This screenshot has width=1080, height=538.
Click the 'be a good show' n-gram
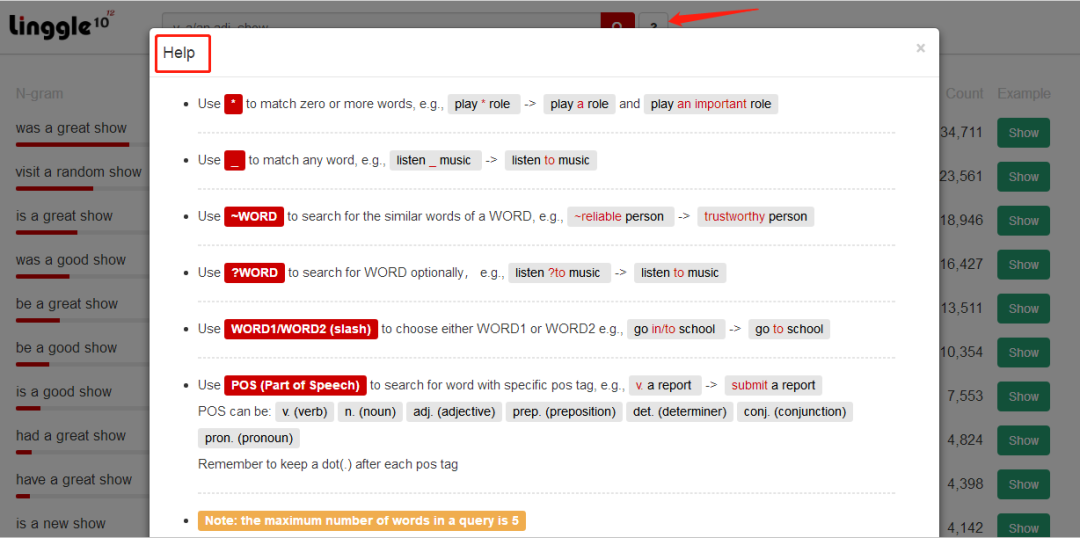coord(66,348)
